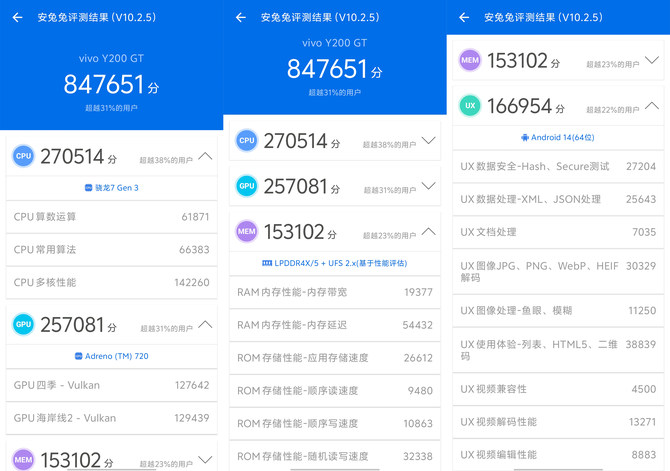Screen dimensions: 670x471
Task: Tap the 847651 total score in the left screenshot
Action: pos(111,84)
